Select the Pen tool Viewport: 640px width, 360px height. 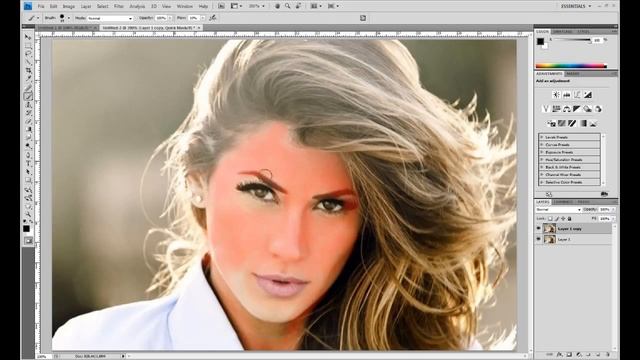point(28,155)
